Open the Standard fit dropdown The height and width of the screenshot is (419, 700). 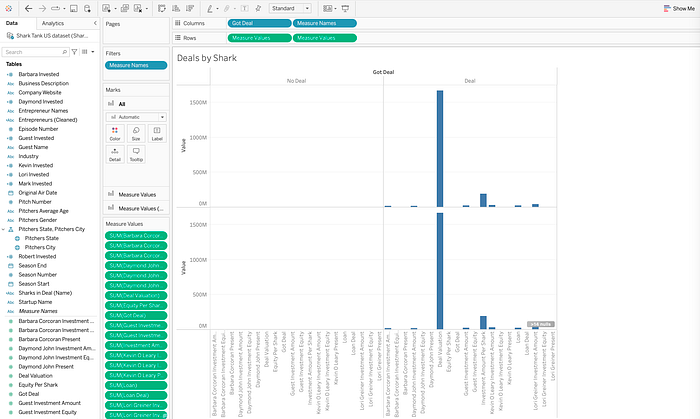[x=290, y=8]
